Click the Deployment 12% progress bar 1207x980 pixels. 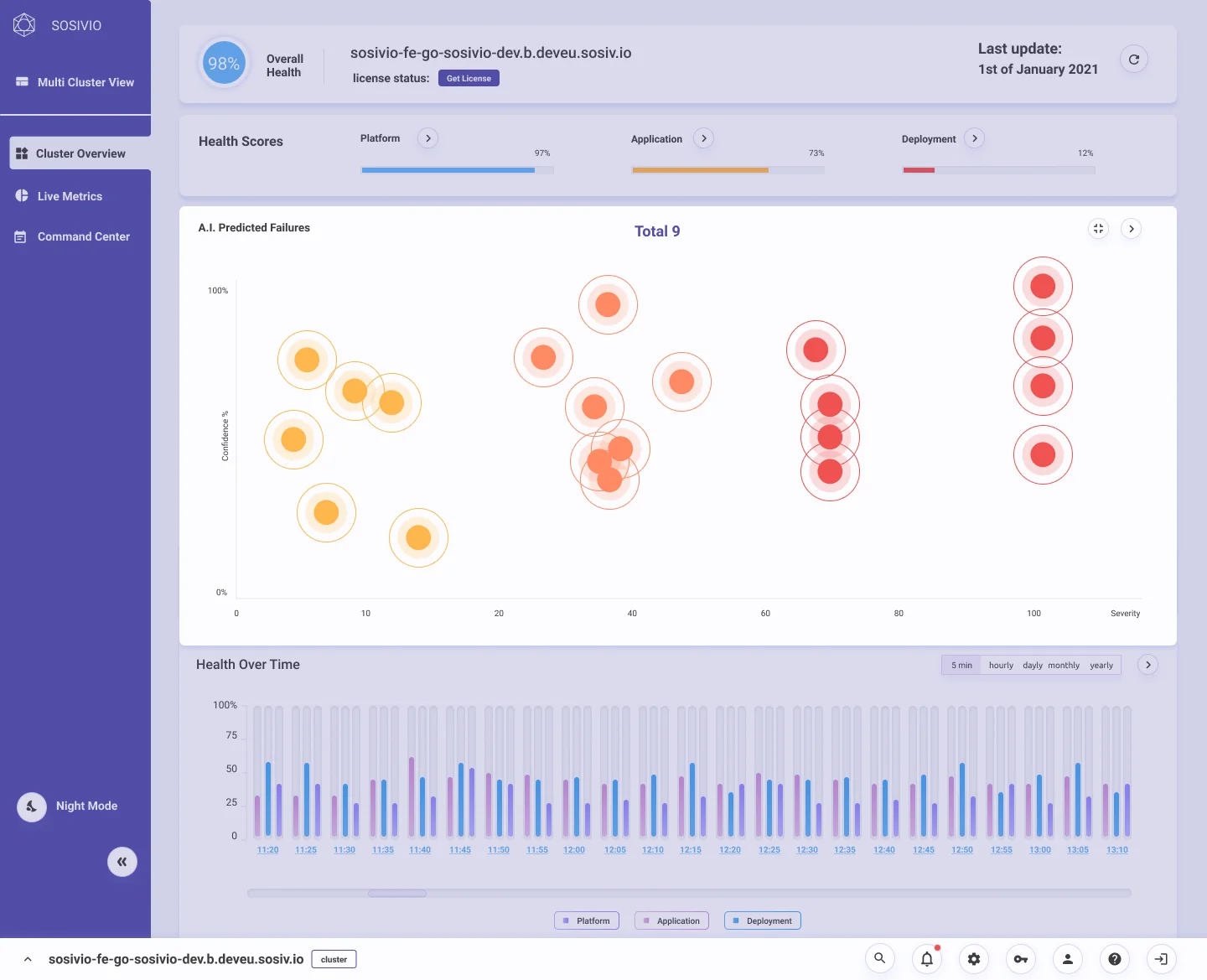pos(999,170)
